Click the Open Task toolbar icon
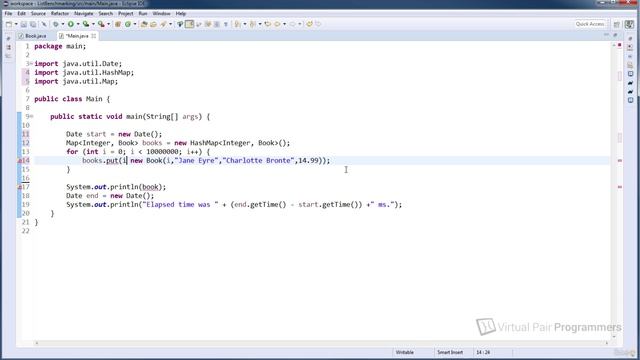The width and height of the screenshot is (640, 360). click(153, 24)
